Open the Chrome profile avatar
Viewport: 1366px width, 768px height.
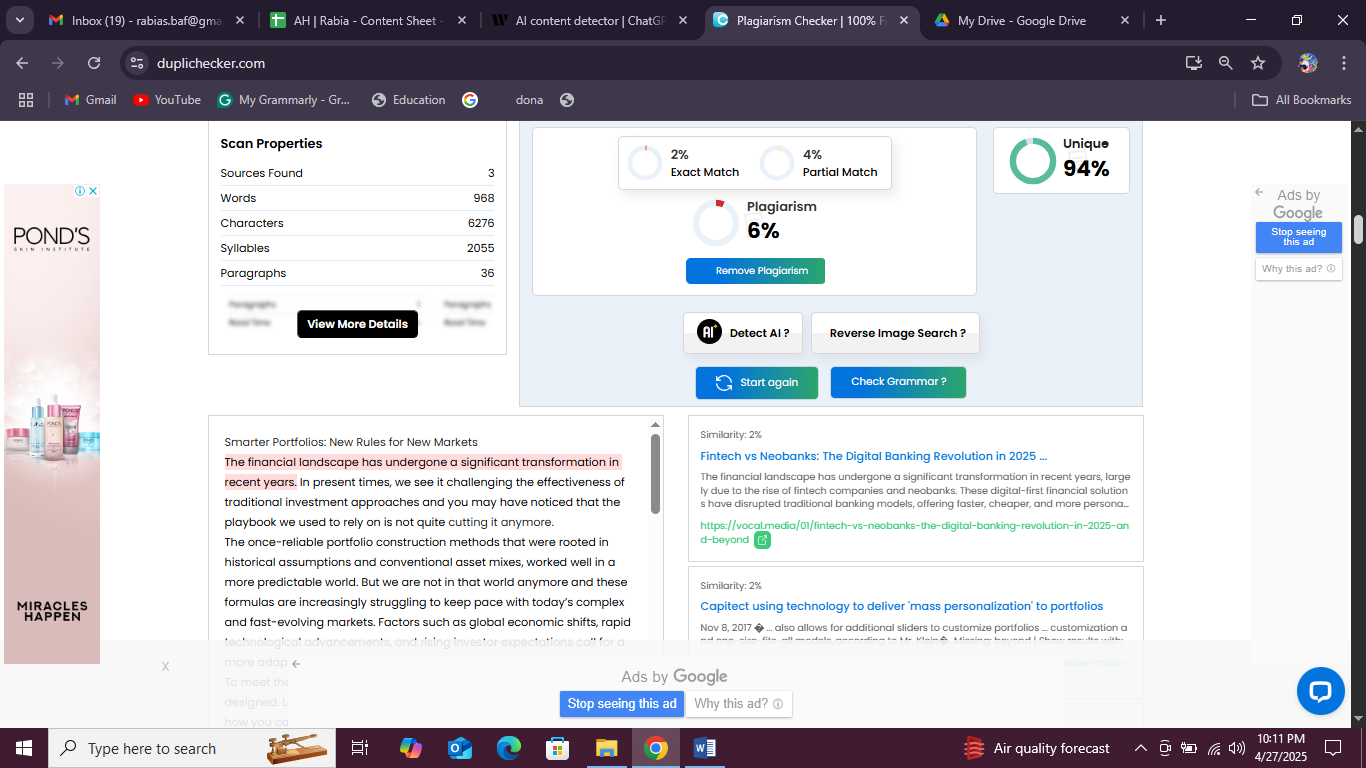[1308, 63]
